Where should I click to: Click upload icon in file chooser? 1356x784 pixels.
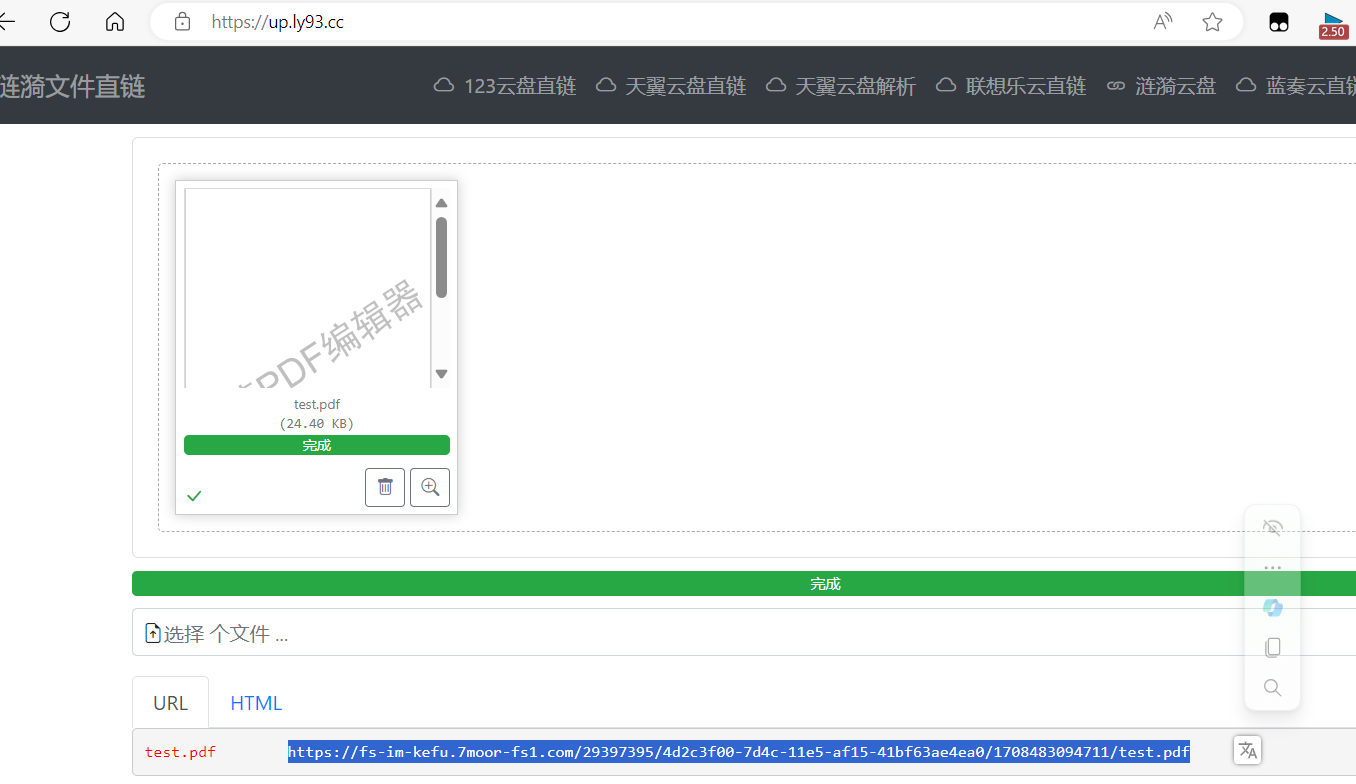point(153,633)
